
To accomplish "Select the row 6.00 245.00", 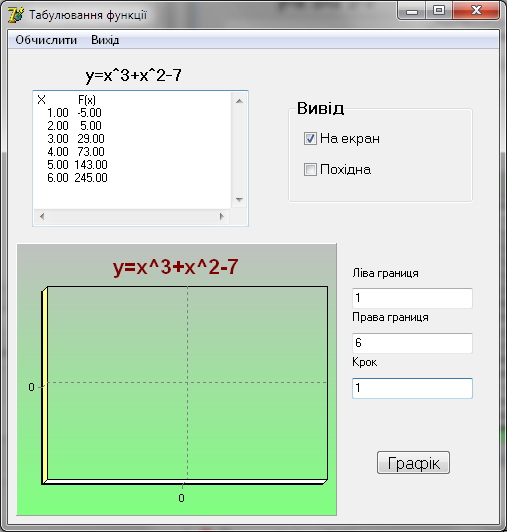I will [77, 177].
